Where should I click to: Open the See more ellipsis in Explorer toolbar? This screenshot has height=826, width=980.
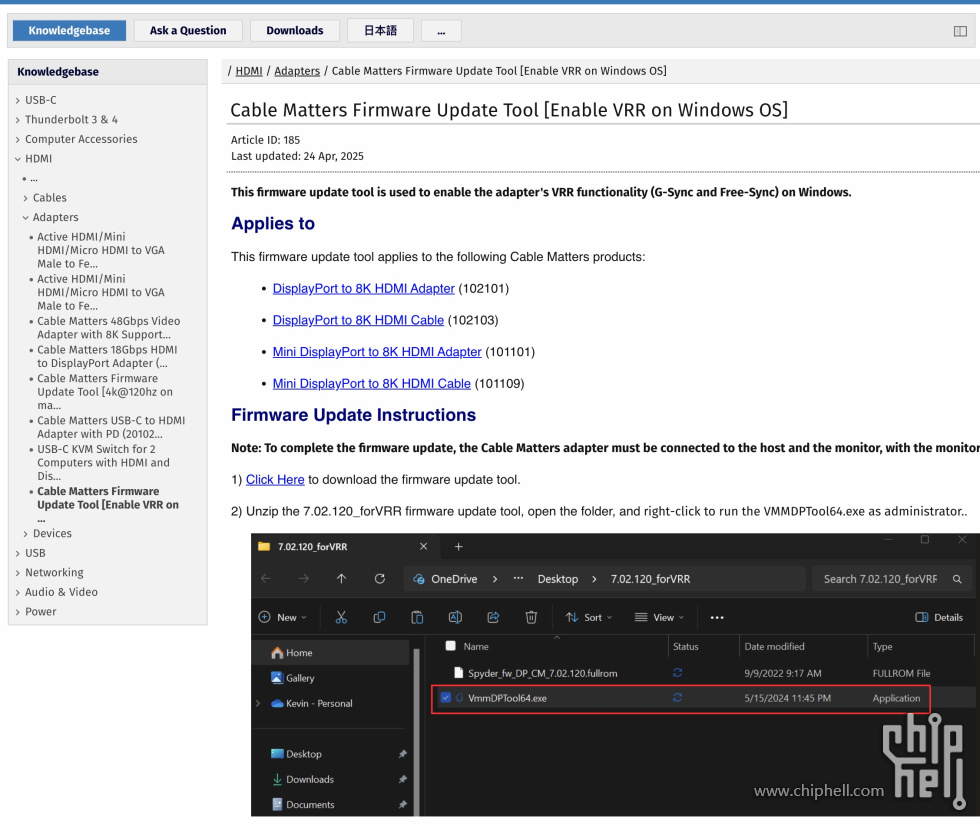[x=717, y=617]
